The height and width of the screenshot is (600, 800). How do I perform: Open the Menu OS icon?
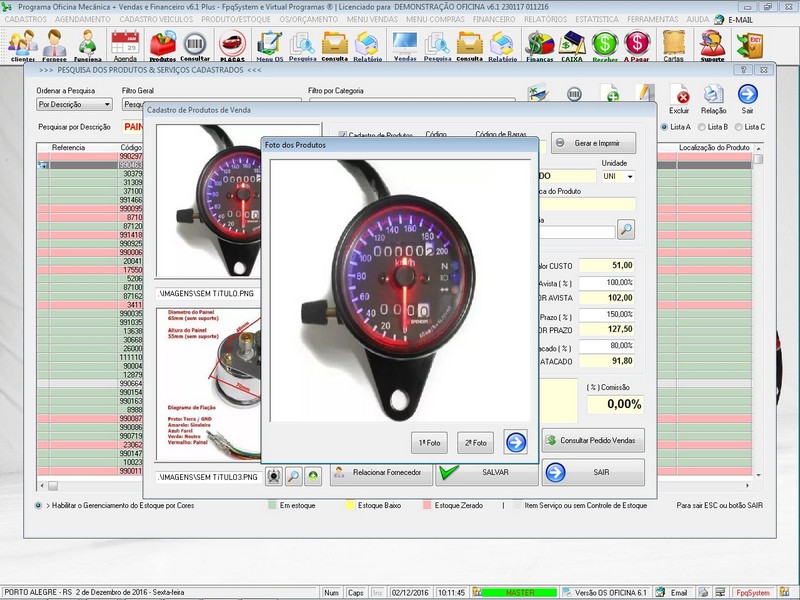coord(269,45)
